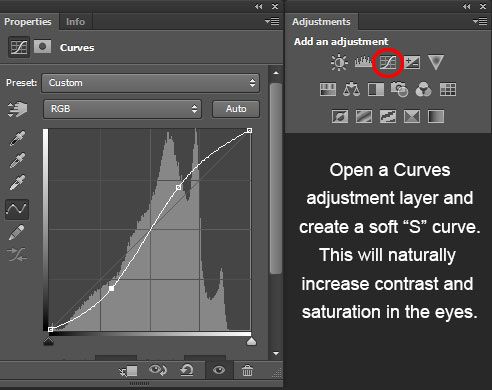Select the black point eyedropper
Viewport: 492px width, 390px height.
(17, 138)
